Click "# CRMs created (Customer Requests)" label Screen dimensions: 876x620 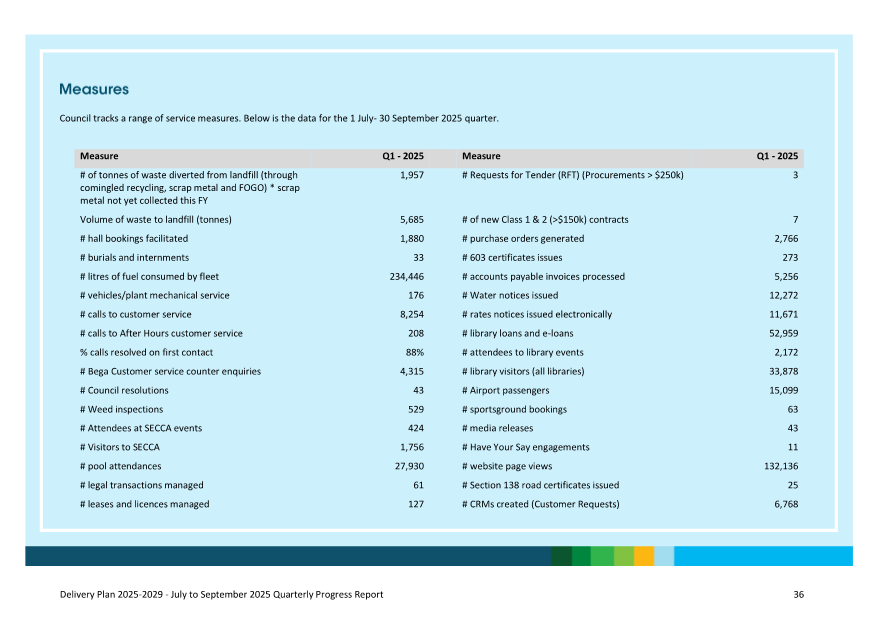click(540, 504)
